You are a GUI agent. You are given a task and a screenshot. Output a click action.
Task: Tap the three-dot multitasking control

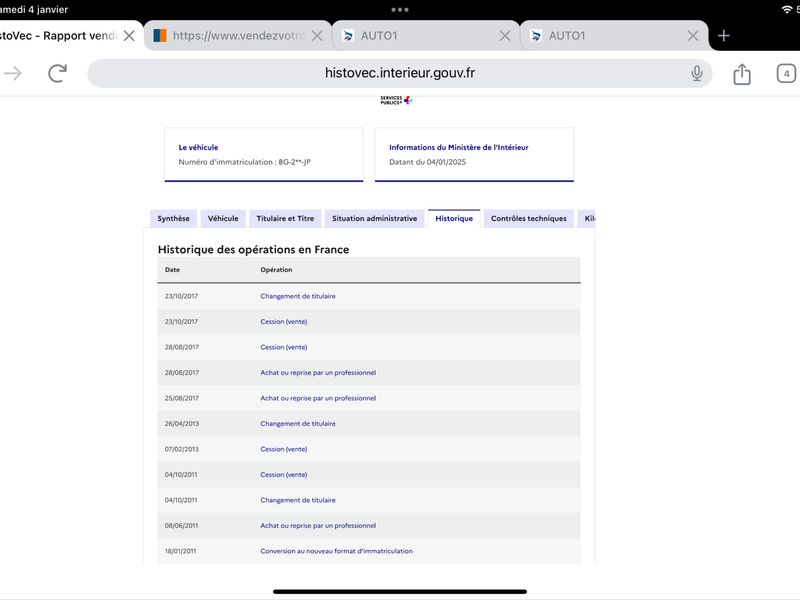[399, 9]
